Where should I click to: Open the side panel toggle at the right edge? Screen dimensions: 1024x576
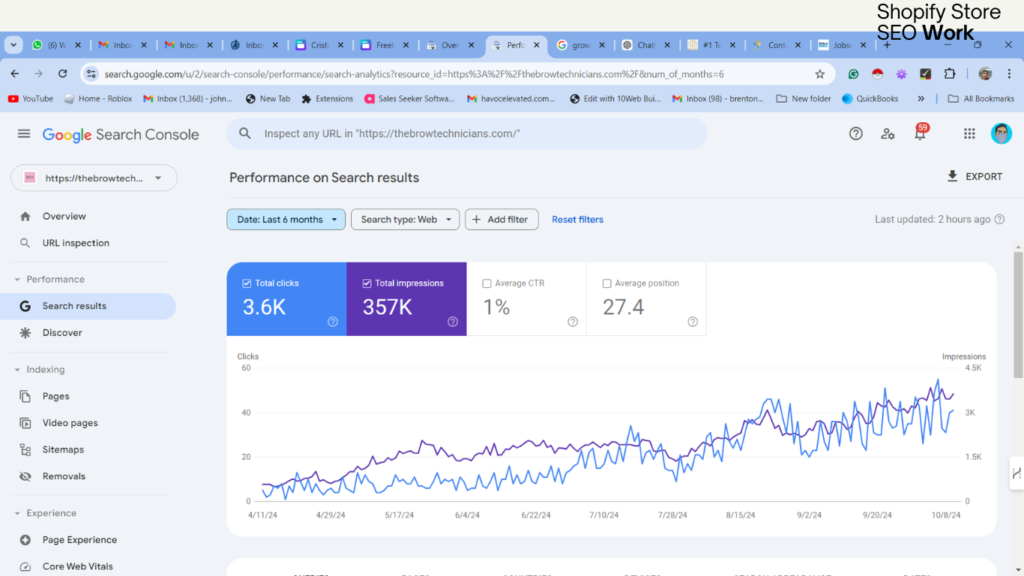[1016, 473]
